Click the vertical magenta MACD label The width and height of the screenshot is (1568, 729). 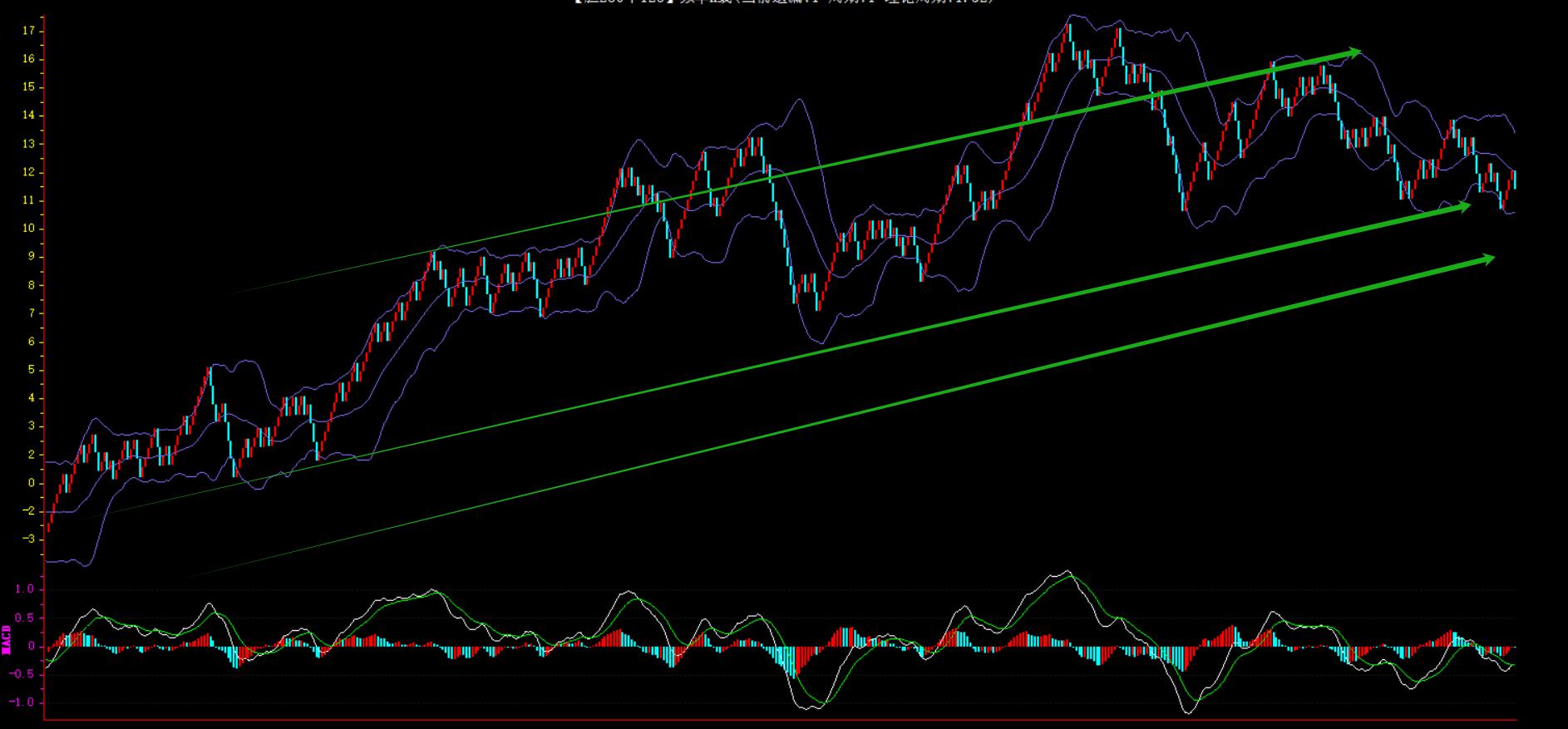(7, 639)
